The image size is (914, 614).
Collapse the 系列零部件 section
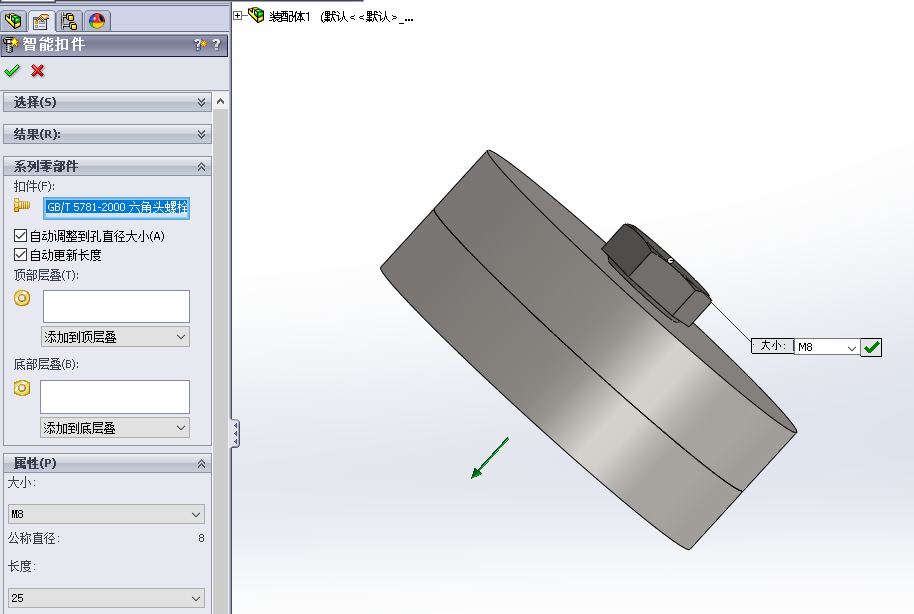click(201, 166)
